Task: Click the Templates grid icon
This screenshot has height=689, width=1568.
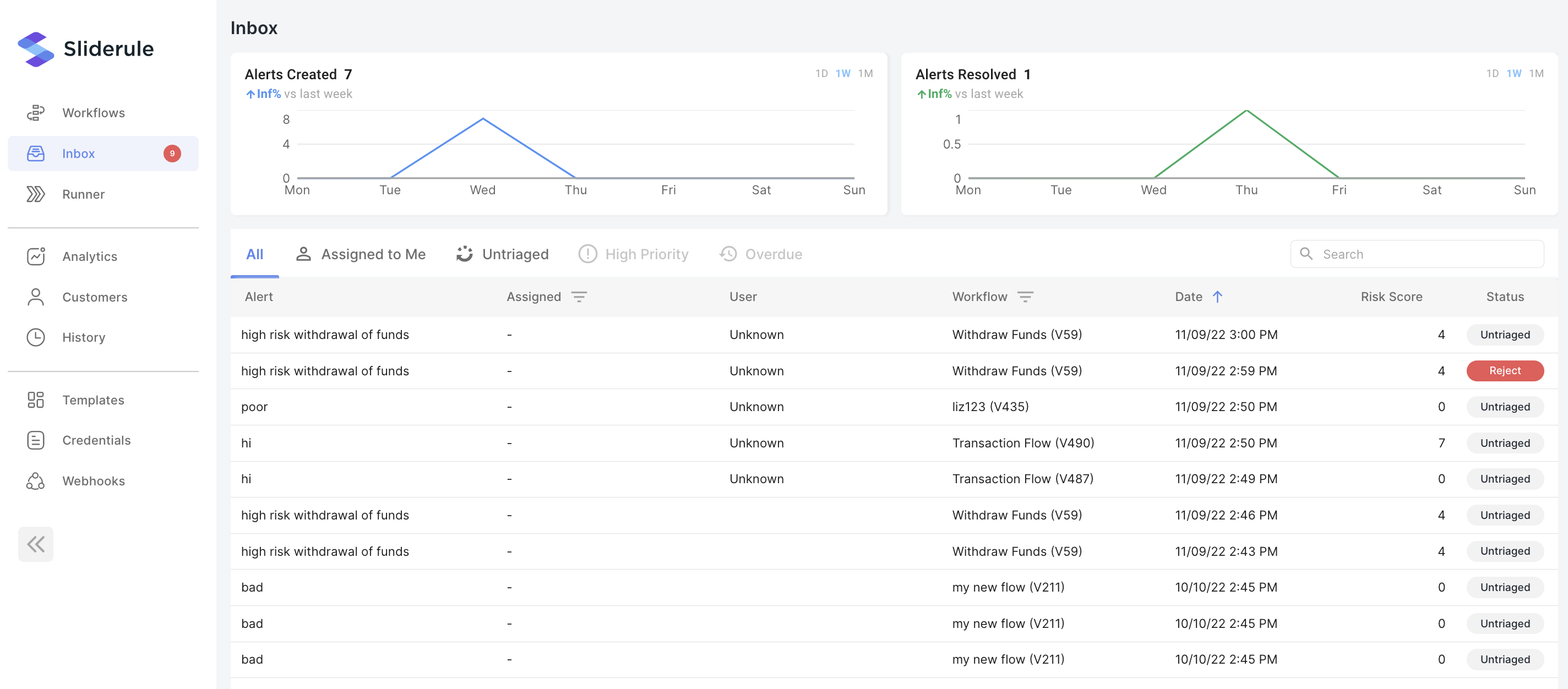Action: click(35, 400)
